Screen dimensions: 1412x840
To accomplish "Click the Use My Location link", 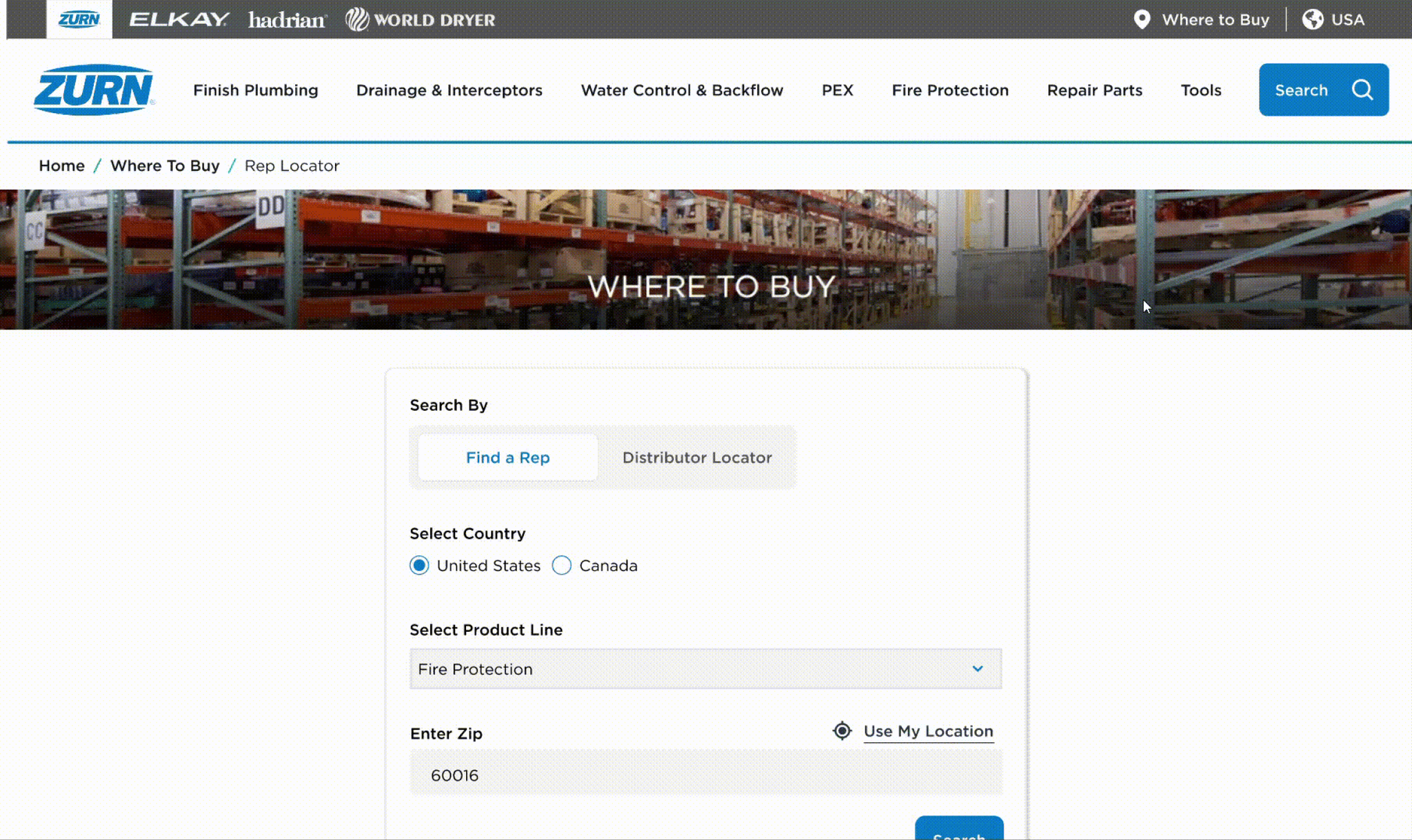I will (x=928, y=731).
